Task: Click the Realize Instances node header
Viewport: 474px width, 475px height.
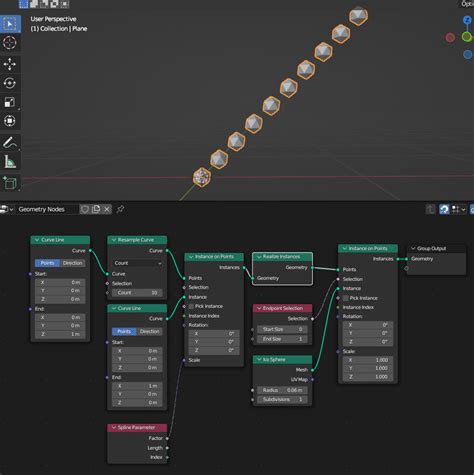Action: click(282, 257)
